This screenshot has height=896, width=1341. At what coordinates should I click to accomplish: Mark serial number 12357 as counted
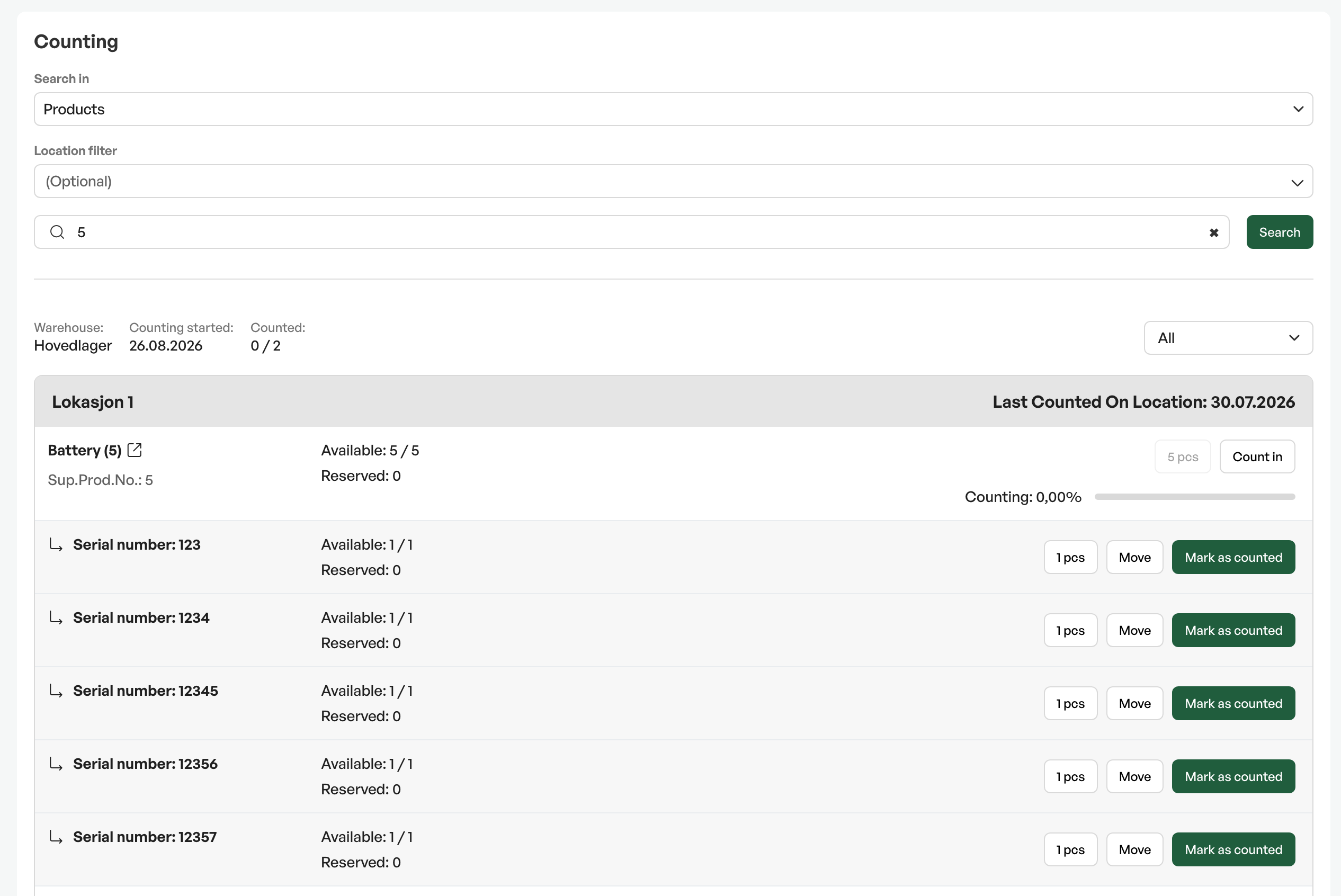point(1233,850)
